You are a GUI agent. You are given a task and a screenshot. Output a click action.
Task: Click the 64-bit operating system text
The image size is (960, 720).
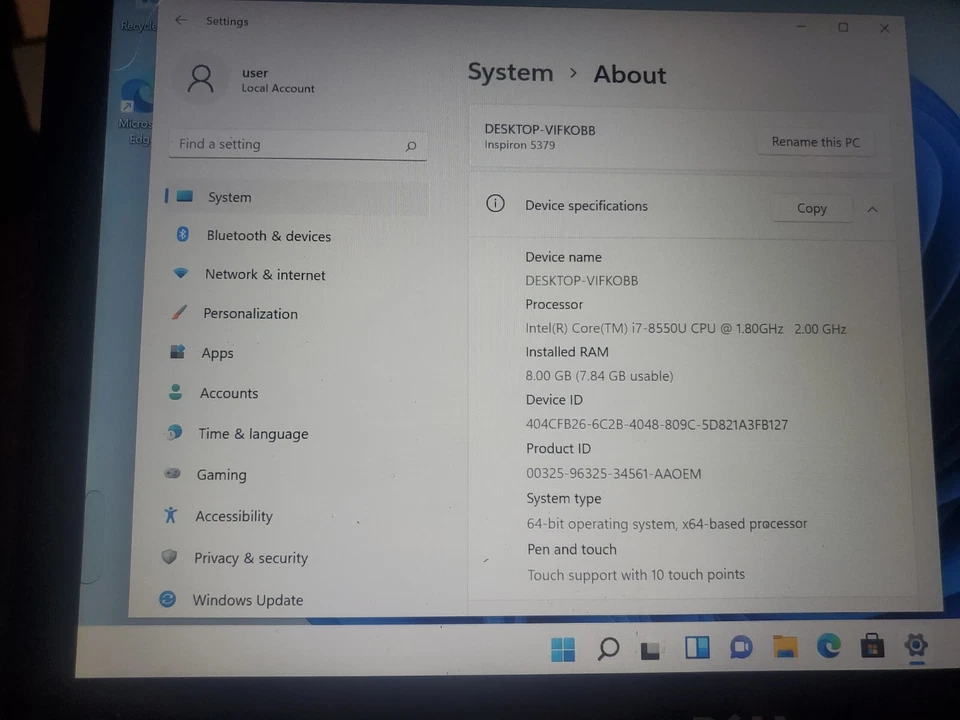pos(667,523)
